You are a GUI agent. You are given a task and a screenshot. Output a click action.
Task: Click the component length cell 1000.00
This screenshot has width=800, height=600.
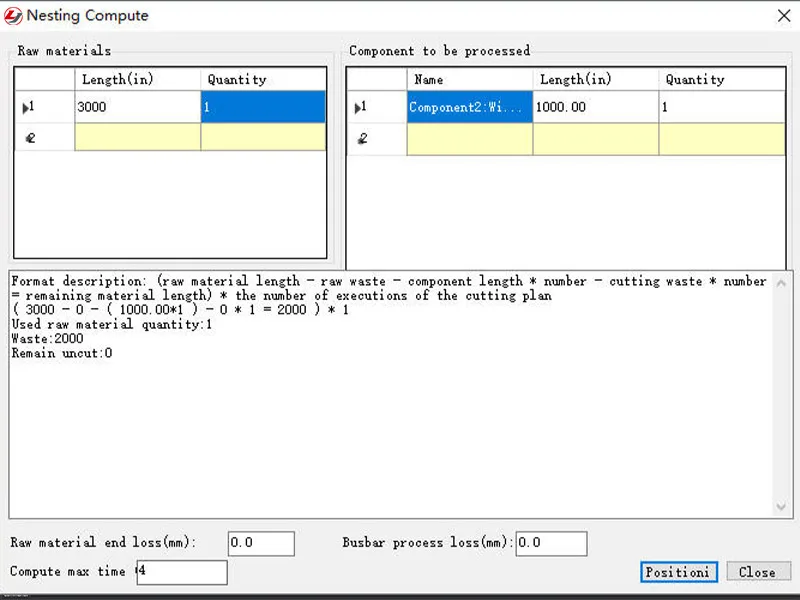coord(595,107)
